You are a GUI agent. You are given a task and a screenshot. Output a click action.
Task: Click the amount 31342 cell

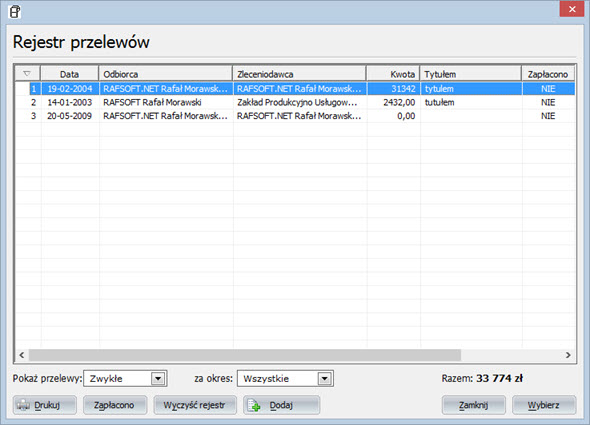pyautogui.click(x=394, y=89)
